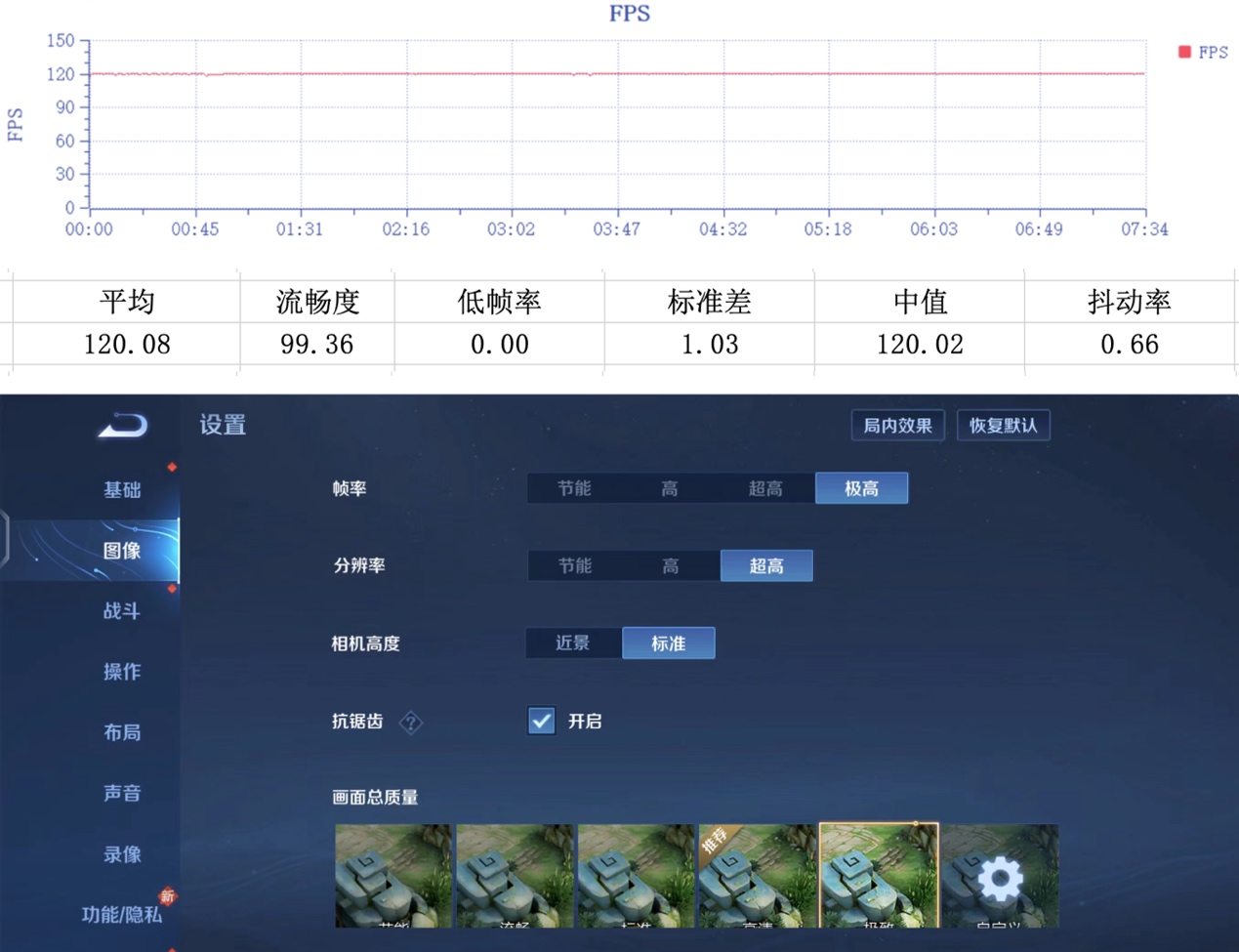
Task: Click the back arrow icon
Action: point(123,426)
